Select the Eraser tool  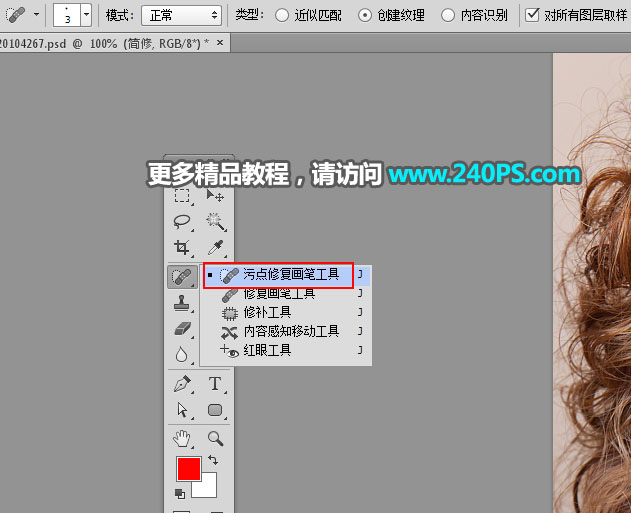coord(182,329)
